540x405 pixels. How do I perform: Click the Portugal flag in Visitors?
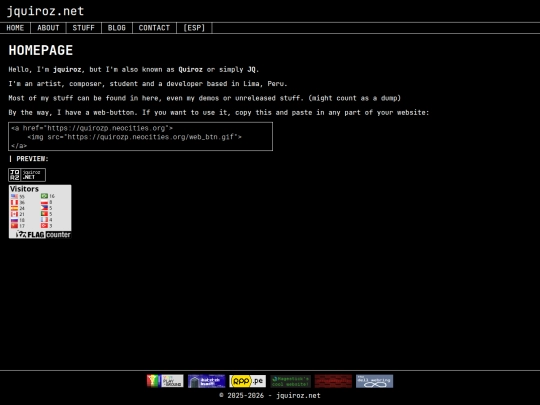click(x=44, y=214)
